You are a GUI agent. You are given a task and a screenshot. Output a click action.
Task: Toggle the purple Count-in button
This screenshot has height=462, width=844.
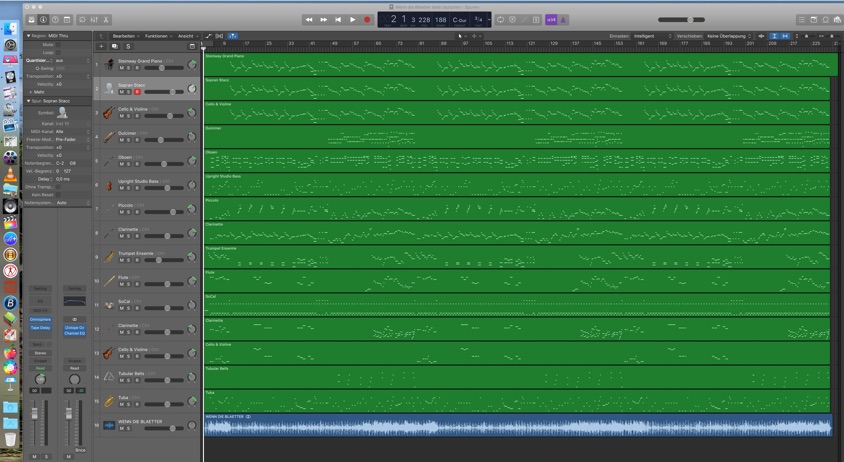(x=551, y=19)
